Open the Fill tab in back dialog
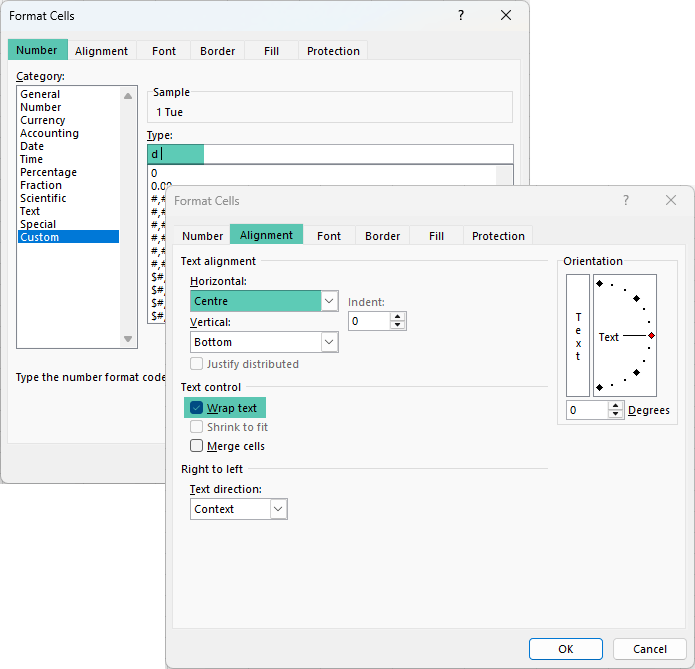Screen dimensions: 695x669 click(271, 51)
